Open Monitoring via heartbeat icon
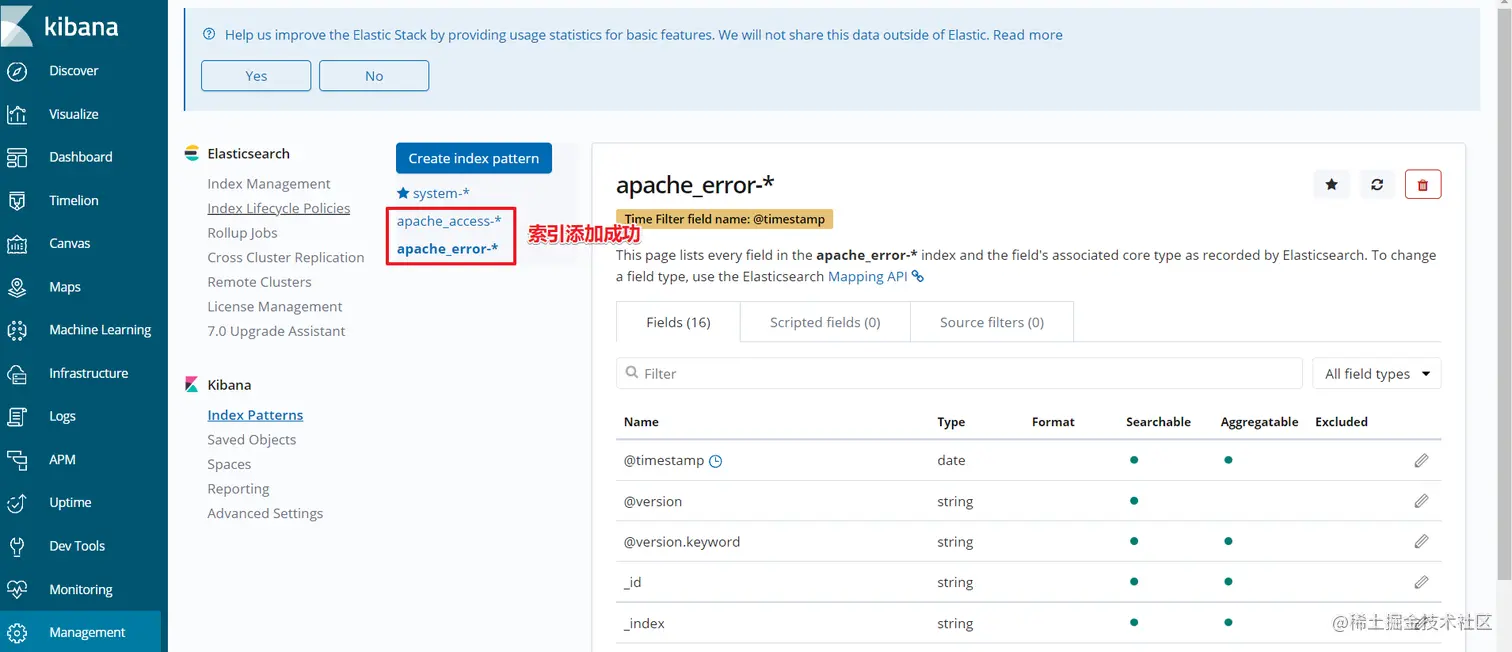The height and width of the screenshot is (652, 1512). (17, 589)
